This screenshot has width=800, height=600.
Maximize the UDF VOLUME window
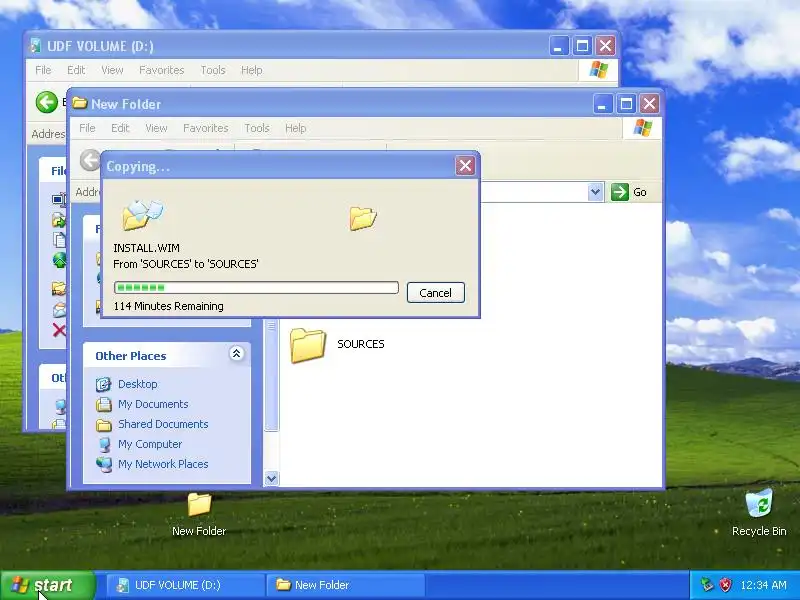coord(582,46)
